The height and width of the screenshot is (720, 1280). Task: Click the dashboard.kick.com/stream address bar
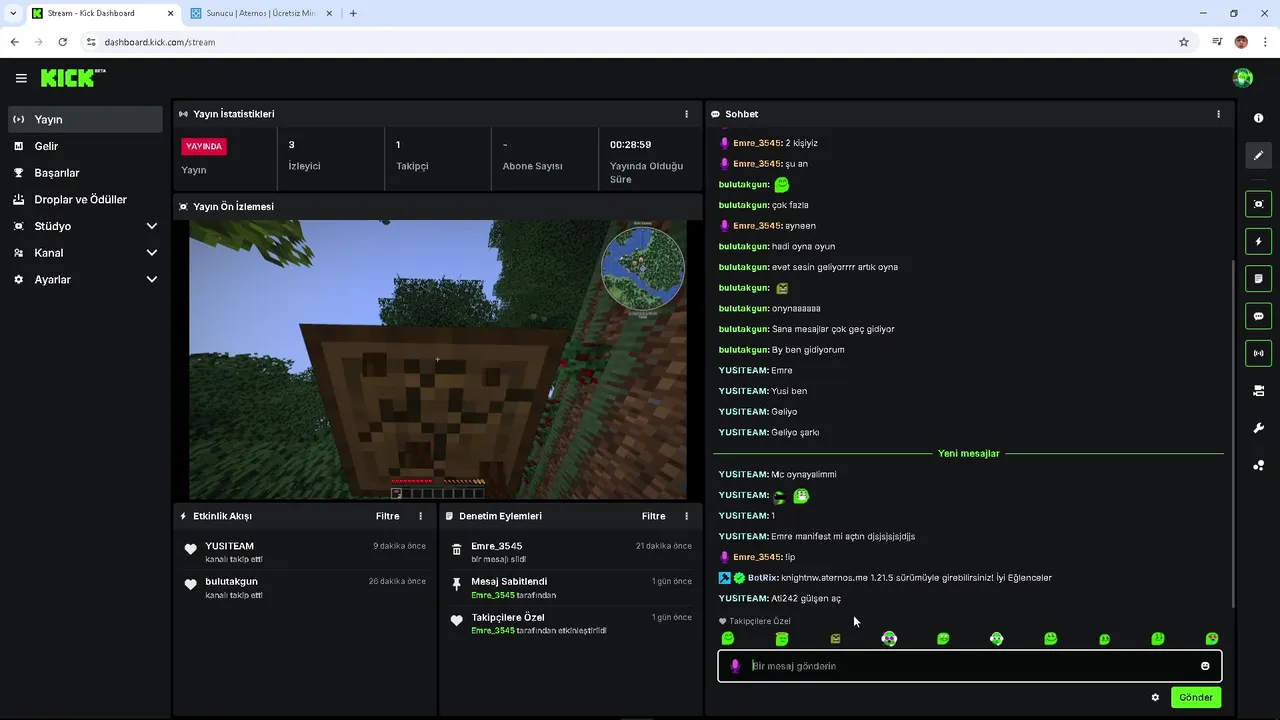(x=159, y=42)
